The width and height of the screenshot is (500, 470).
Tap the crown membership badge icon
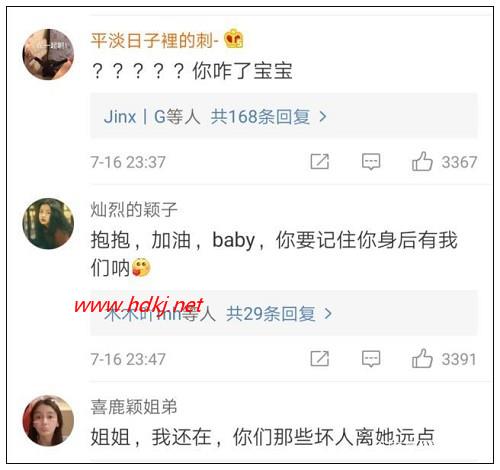234,39
